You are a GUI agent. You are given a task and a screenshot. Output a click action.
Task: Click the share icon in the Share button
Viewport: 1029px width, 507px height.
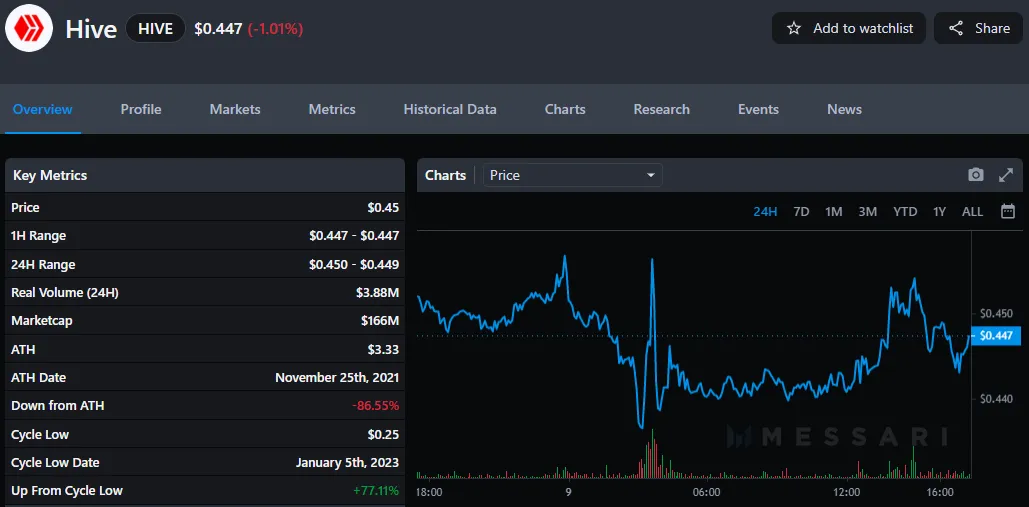point(956,28)
